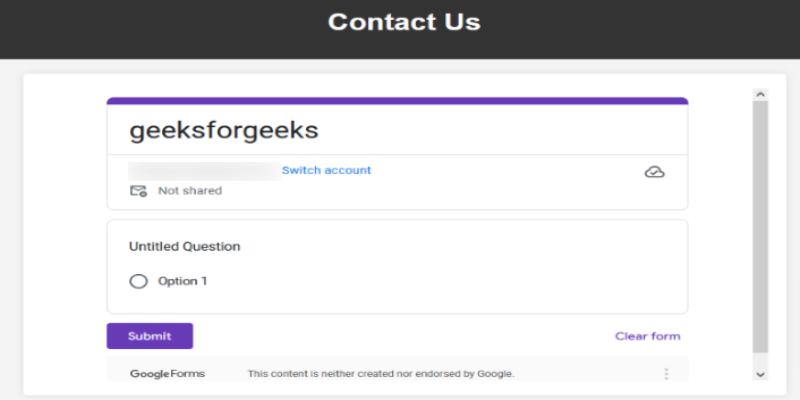Click the Google content disclaimer text

tap(380, 374)
